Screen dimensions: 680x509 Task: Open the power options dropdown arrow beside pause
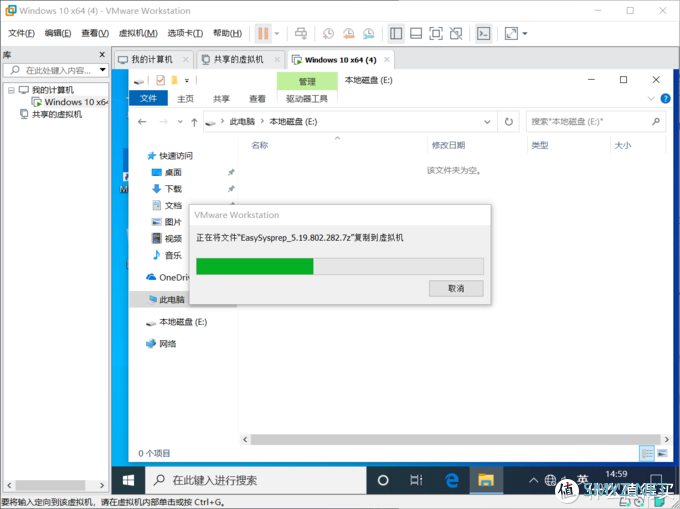click(277, 33)
